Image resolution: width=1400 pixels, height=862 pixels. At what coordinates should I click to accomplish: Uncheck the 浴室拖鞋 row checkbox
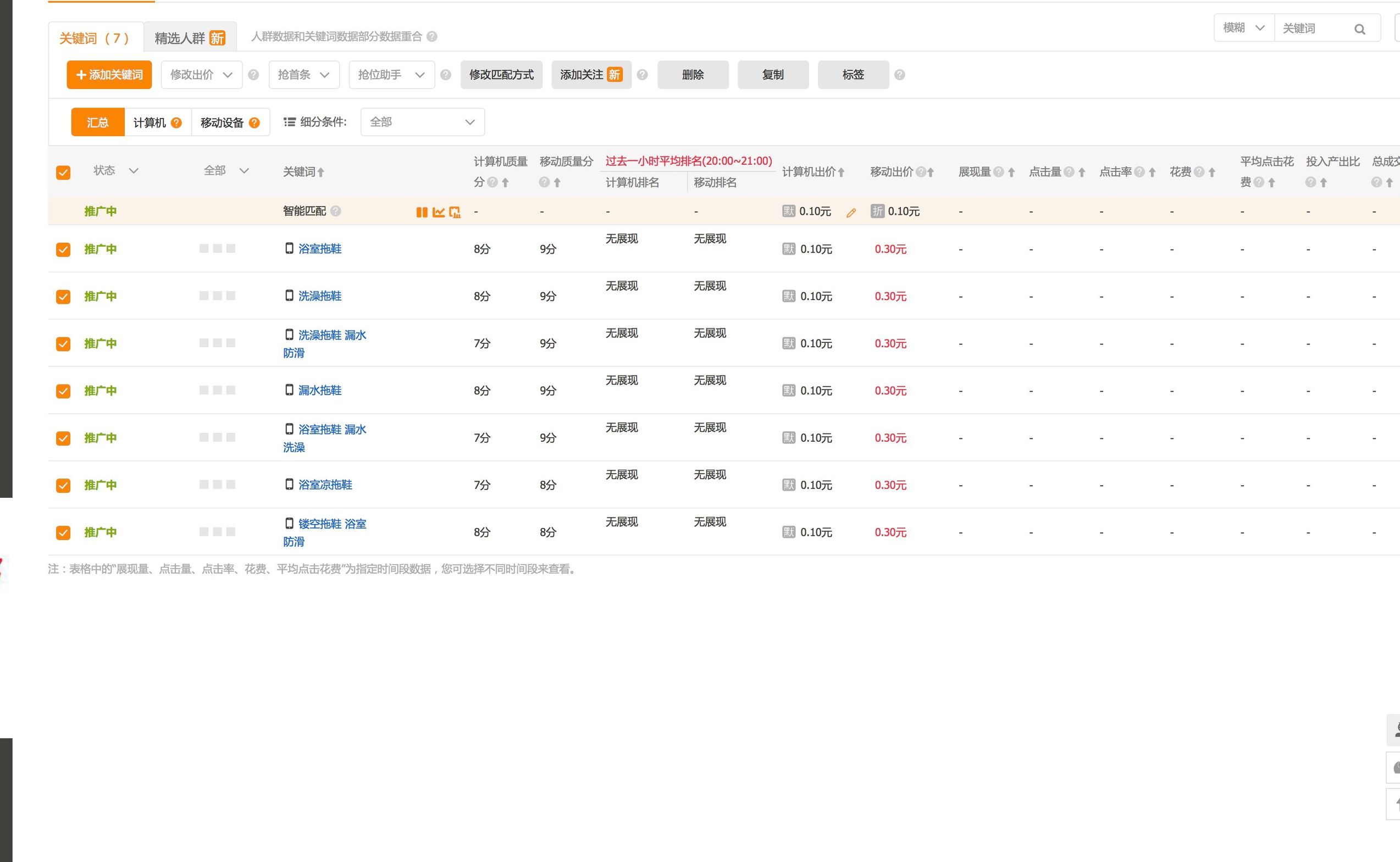tap(63, 249)
